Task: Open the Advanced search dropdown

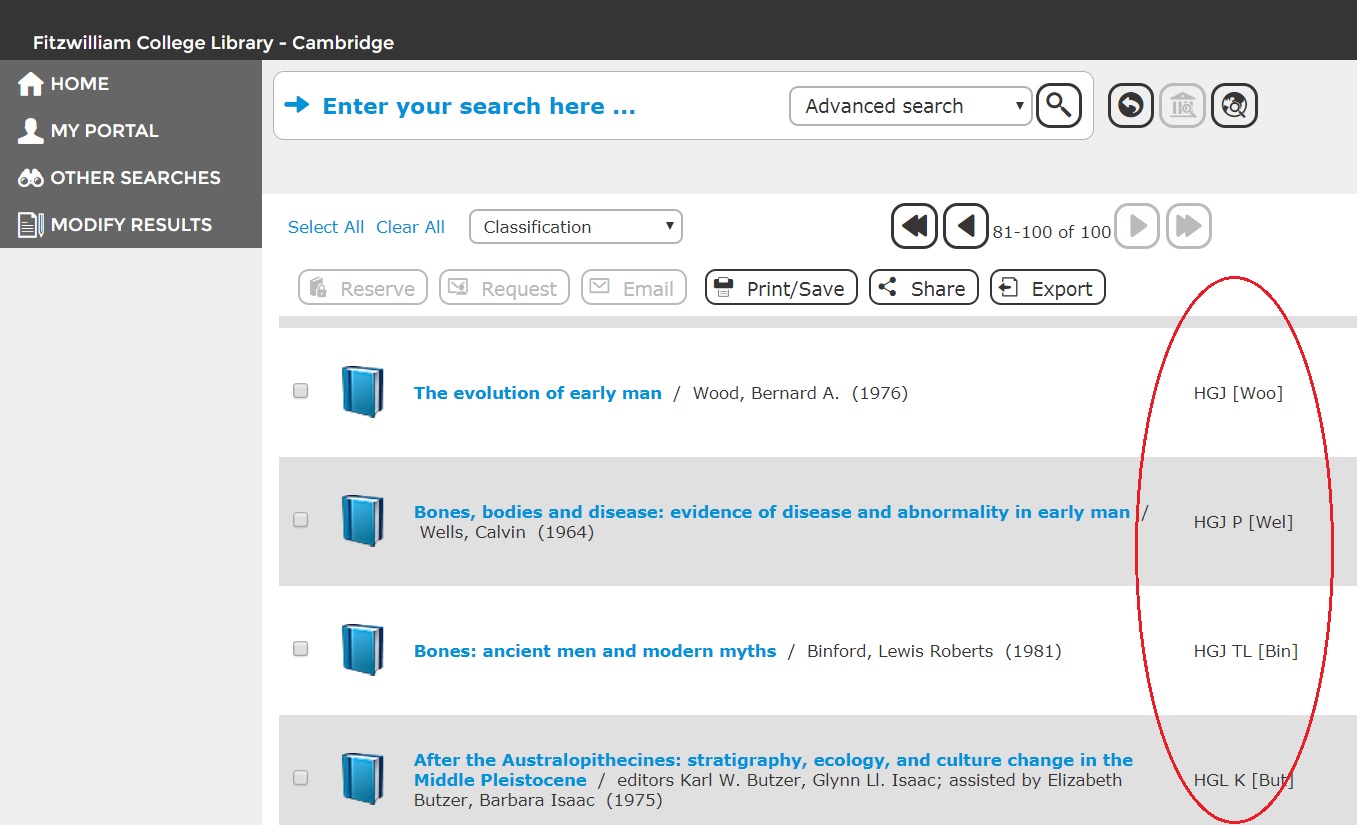Action: 910,106
